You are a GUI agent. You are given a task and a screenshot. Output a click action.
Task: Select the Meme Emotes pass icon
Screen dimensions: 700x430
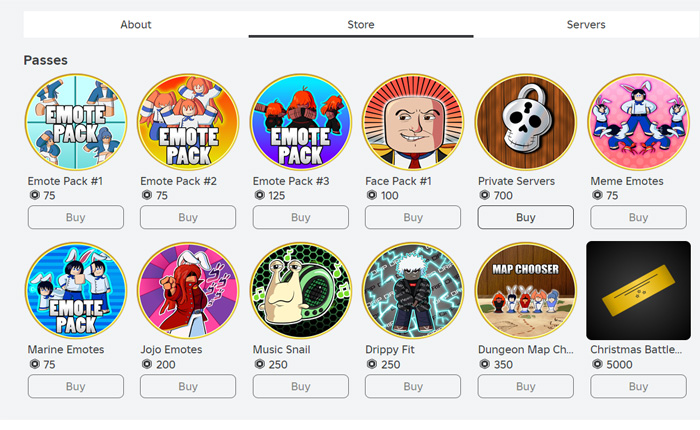click(638, 124)
